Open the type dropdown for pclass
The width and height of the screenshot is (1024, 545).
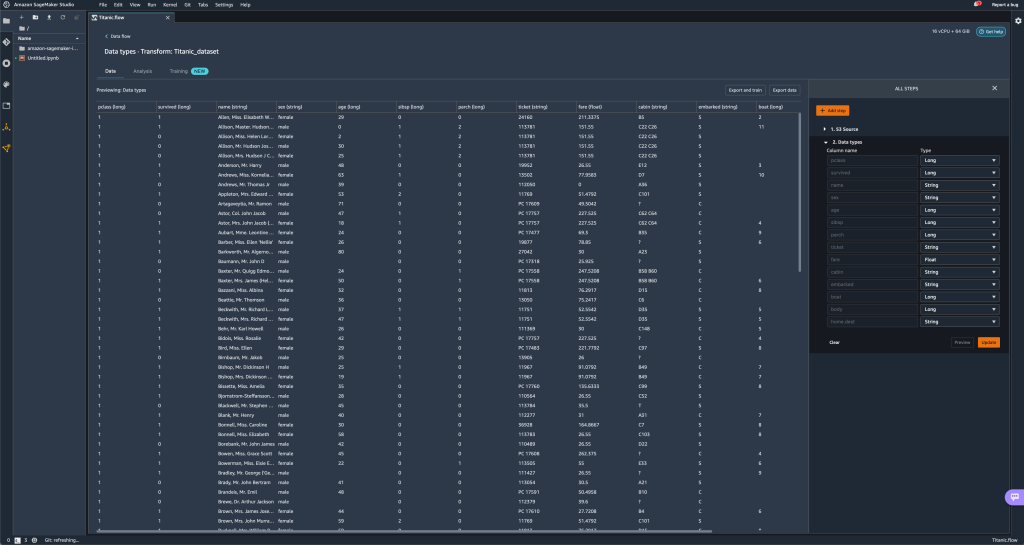(x=959, y=160)
